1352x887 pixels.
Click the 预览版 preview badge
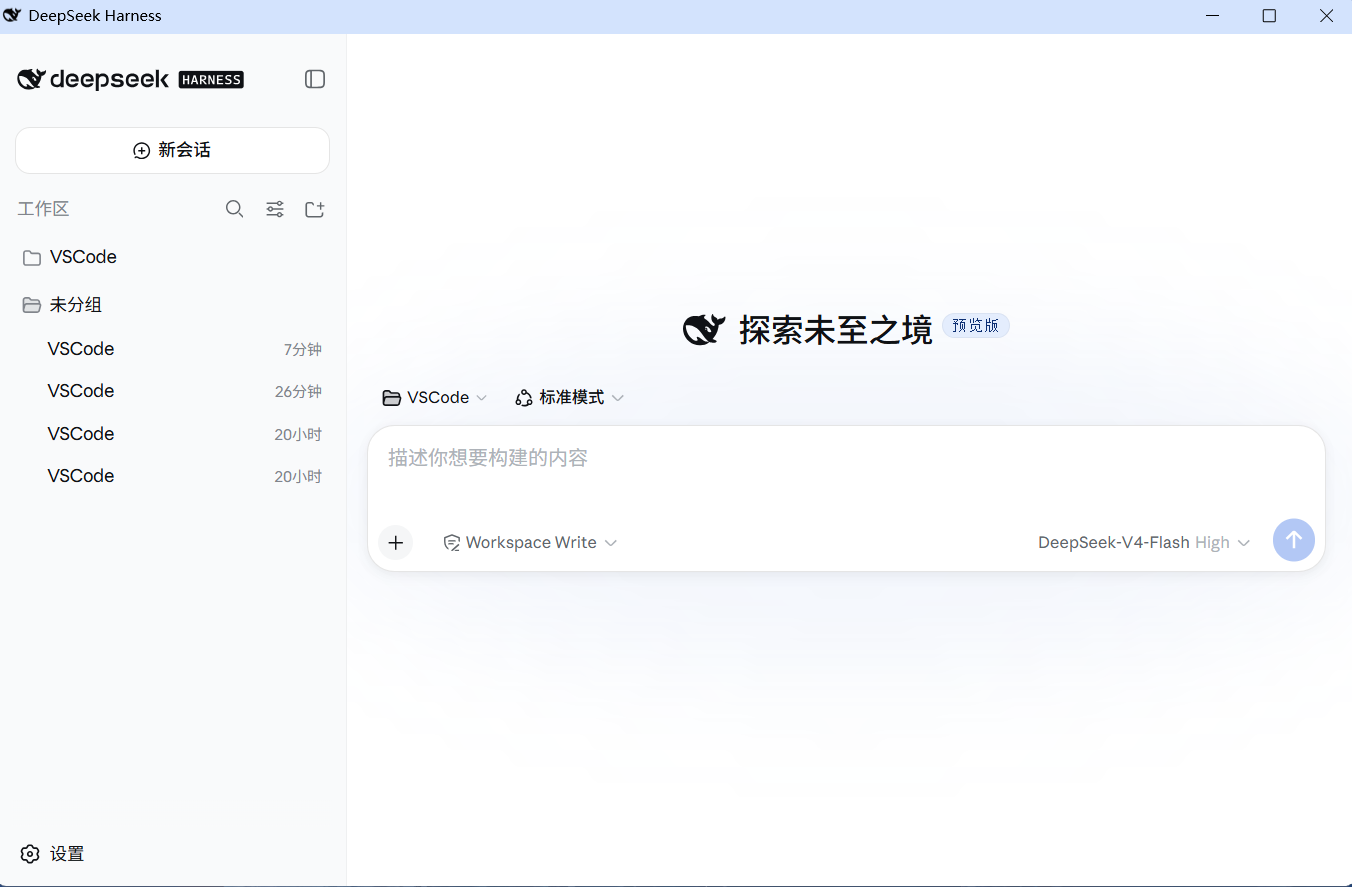976,326
